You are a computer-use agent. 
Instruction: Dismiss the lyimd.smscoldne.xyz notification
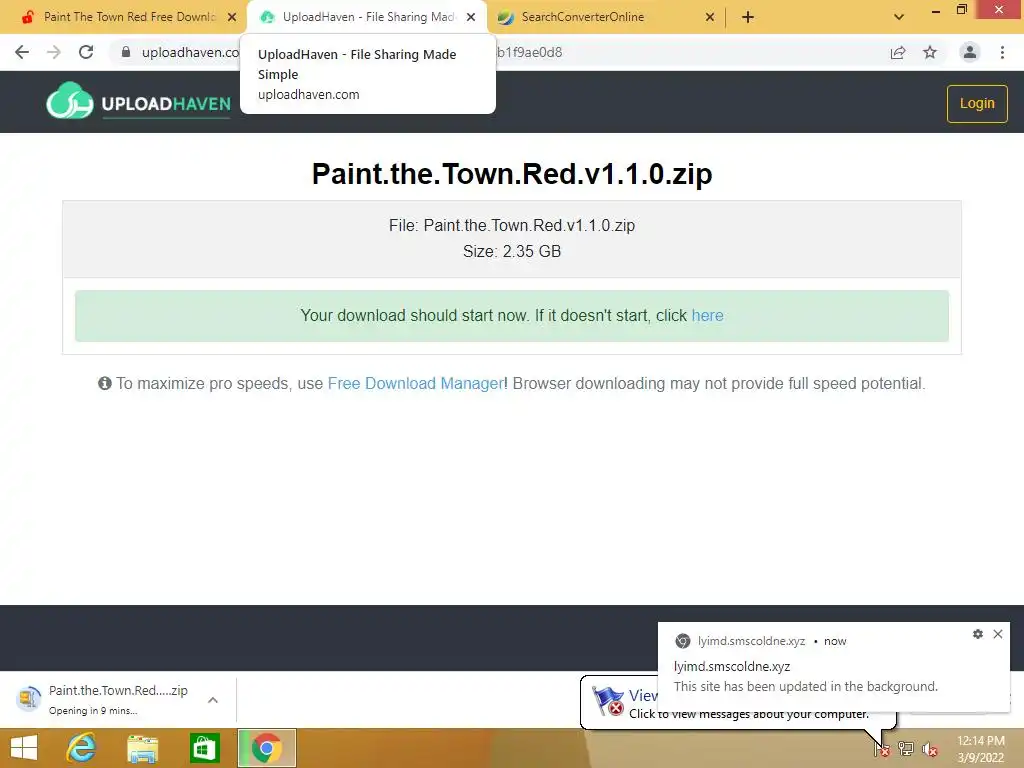coord(998,633)
